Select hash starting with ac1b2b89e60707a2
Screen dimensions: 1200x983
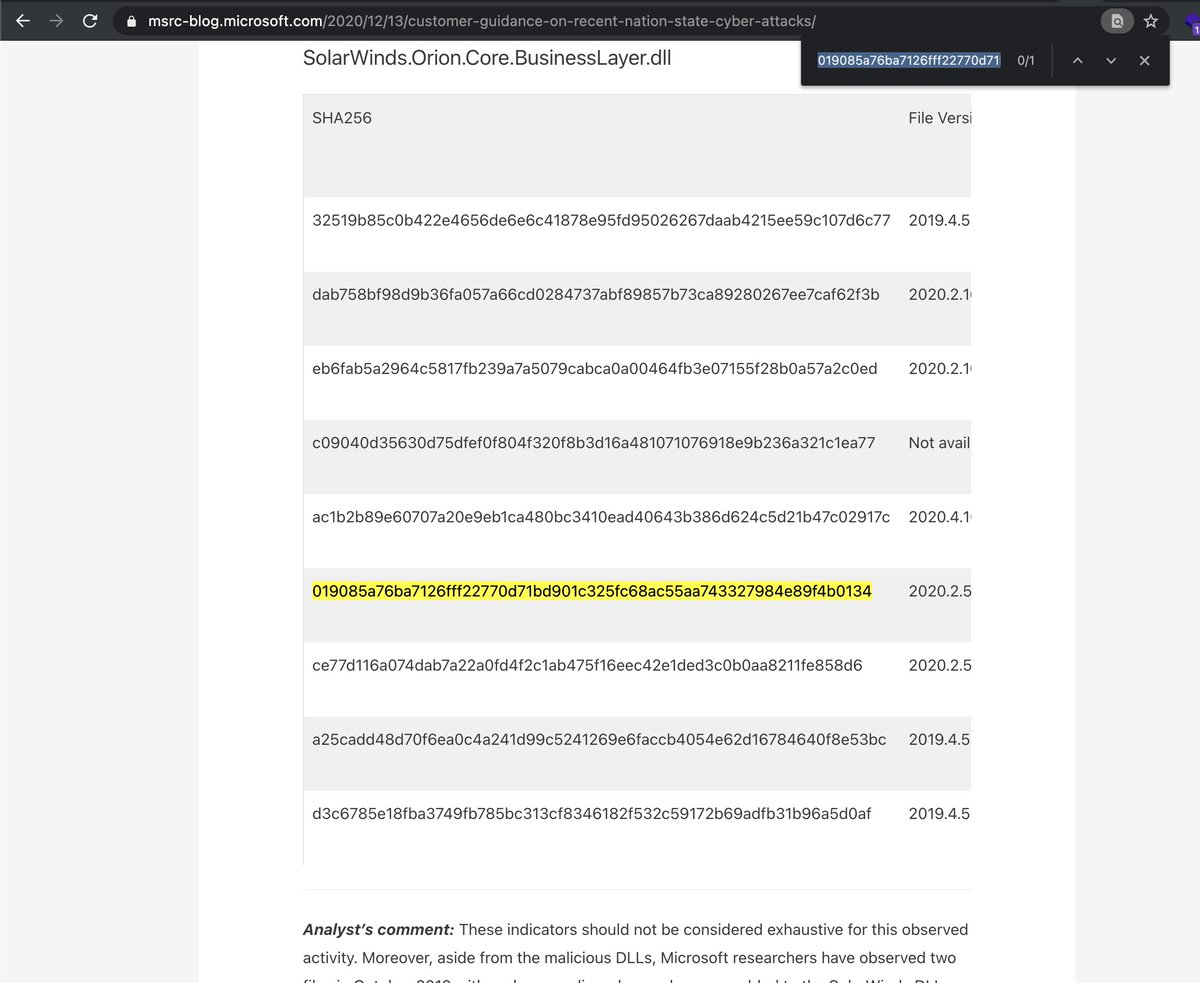pos(601,517)
